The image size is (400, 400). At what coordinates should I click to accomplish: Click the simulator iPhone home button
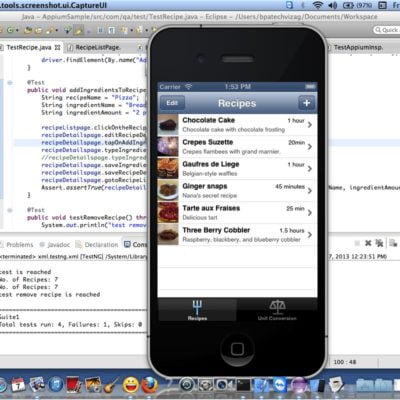coord(237,349)
